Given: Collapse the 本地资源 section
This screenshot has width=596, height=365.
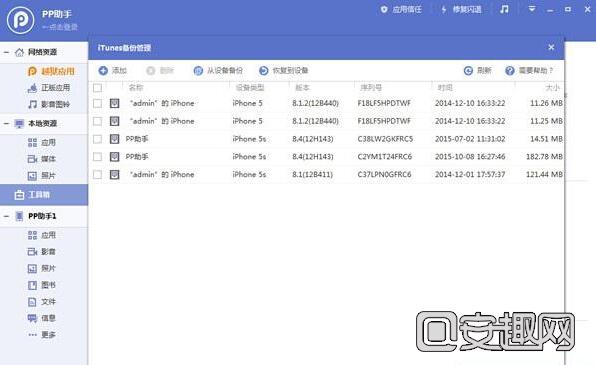Looking at the screenshot, I should pyautogui.click(x=6, y=124).
